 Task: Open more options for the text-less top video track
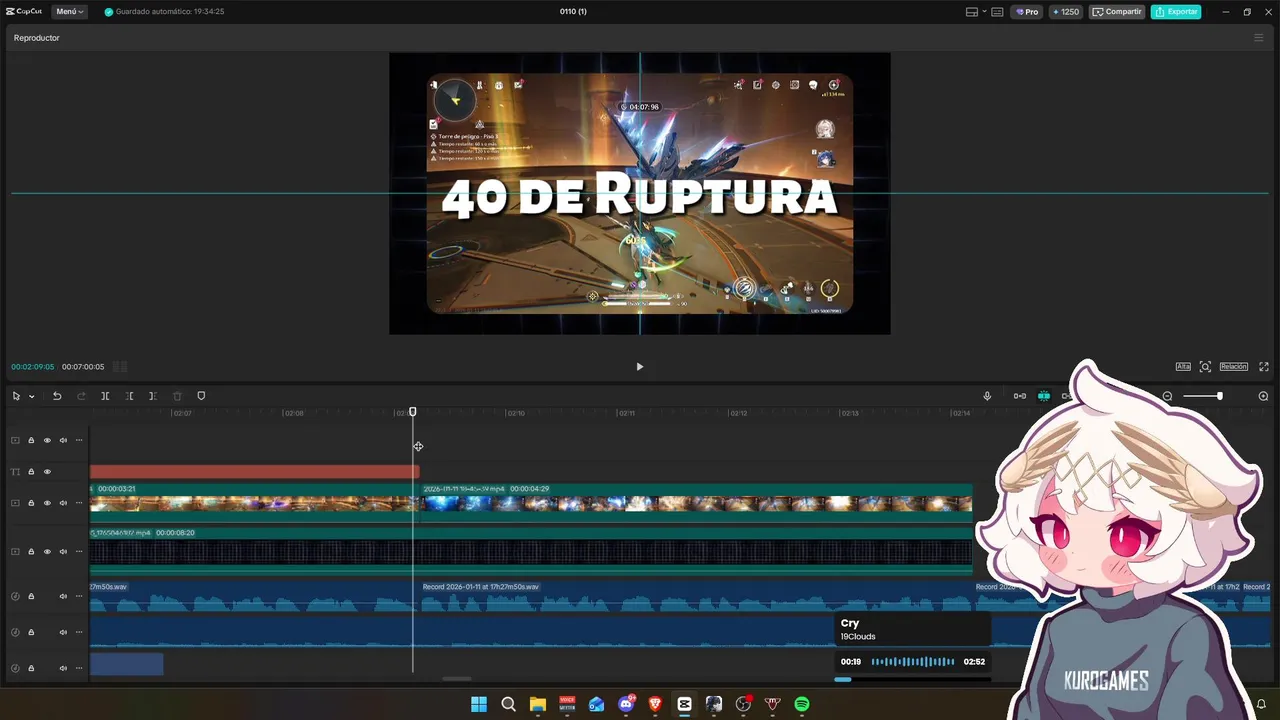tap(79, 440)
